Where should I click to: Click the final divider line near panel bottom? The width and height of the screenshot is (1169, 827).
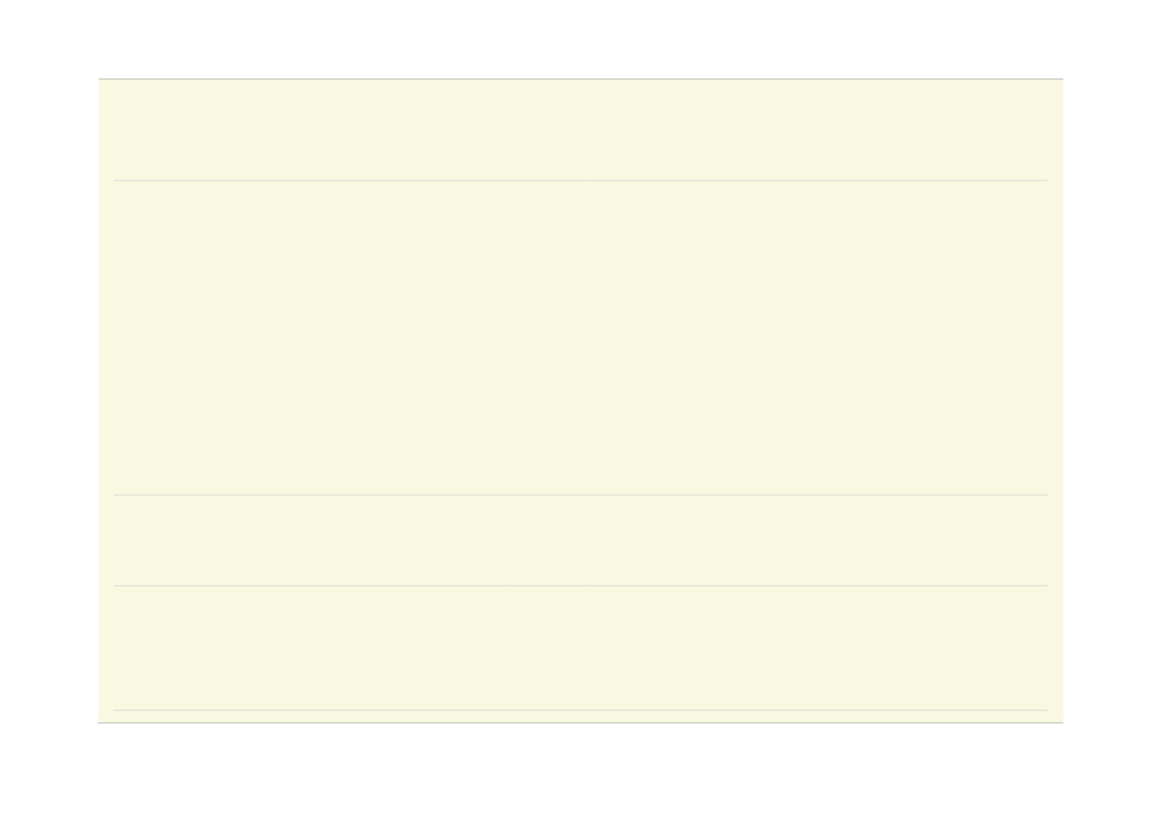coord(581,710)
